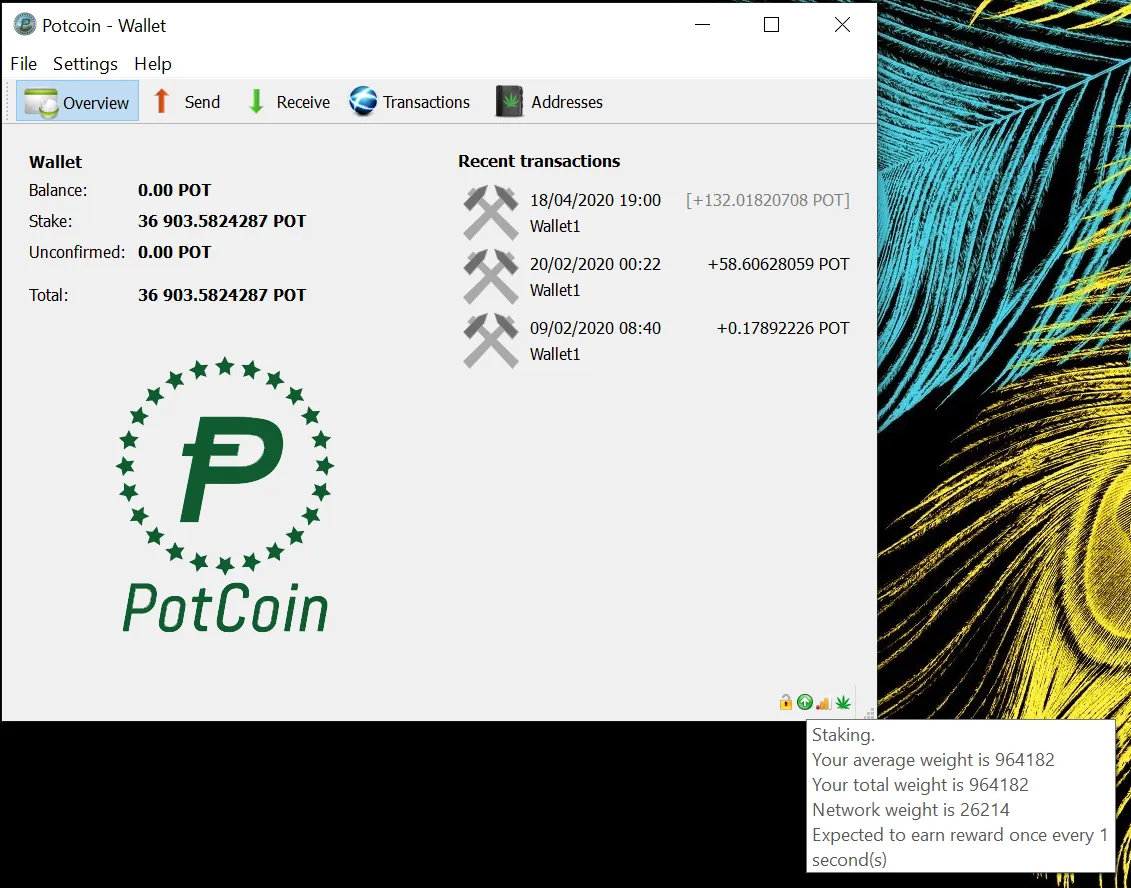Maximize the Potcoin wallet window
1131x888 pixels.
[771, 25]
